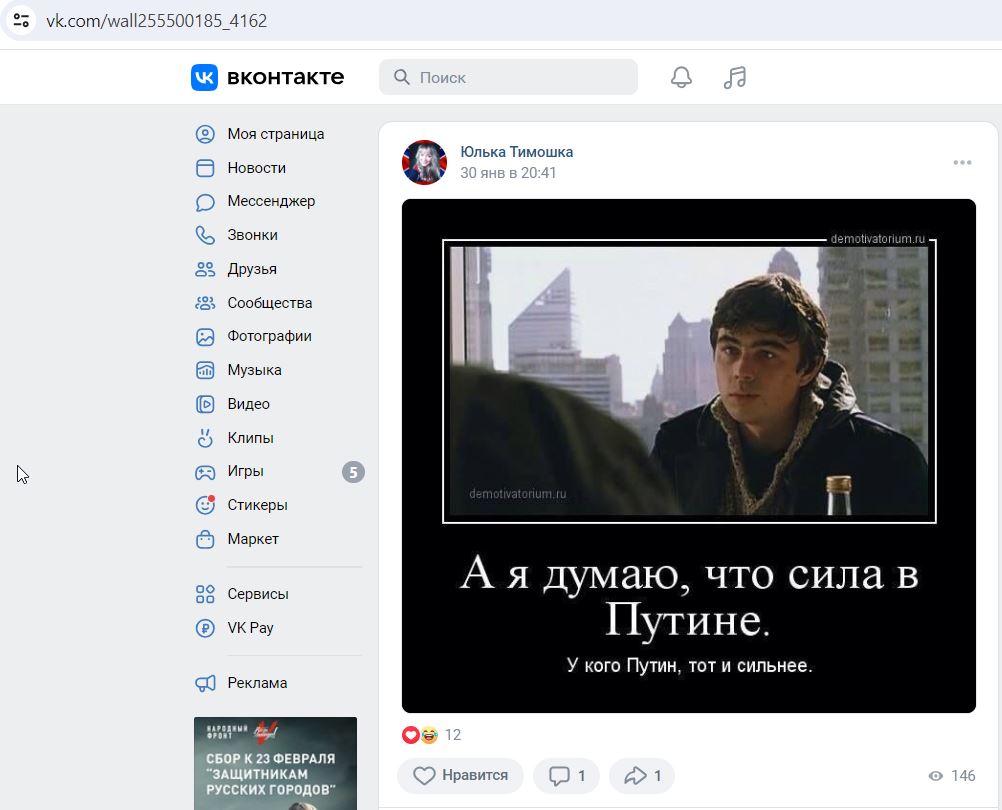
Task: Click the Игры gamepad icon
Action: point(205,472)
